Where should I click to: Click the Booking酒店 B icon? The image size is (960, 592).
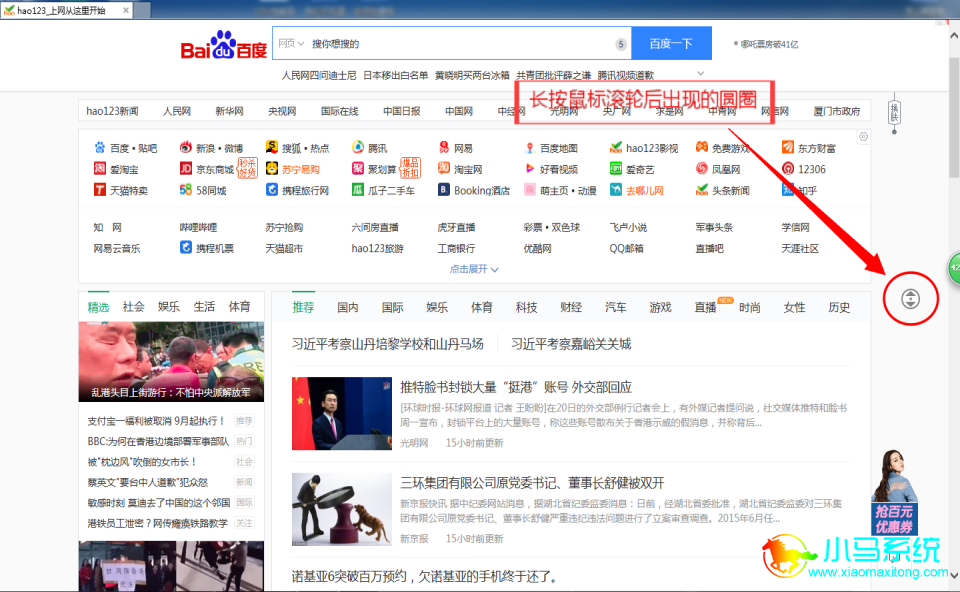click(444, 190)
